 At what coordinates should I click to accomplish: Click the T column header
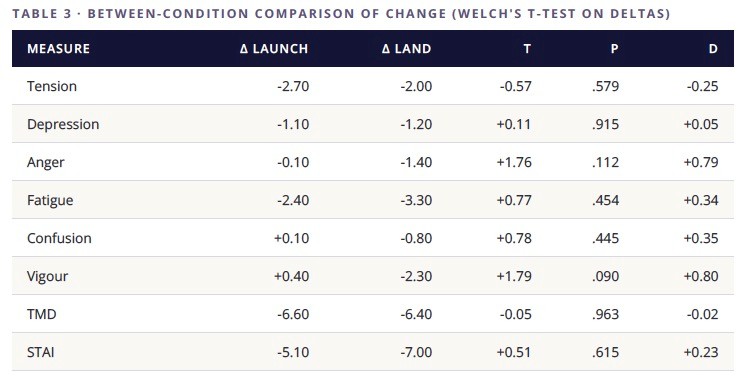coord(527,49)
